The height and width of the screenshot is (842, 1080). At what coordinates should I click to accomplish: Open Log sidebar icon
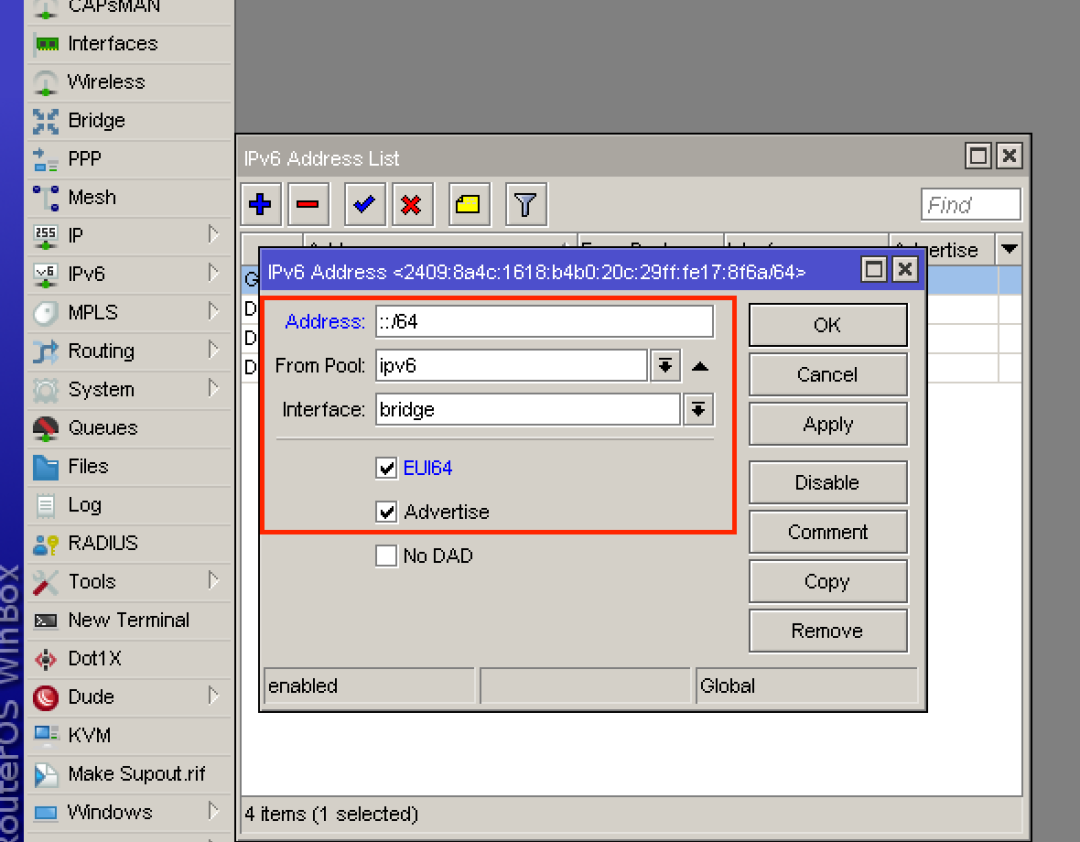pos(45,505)
